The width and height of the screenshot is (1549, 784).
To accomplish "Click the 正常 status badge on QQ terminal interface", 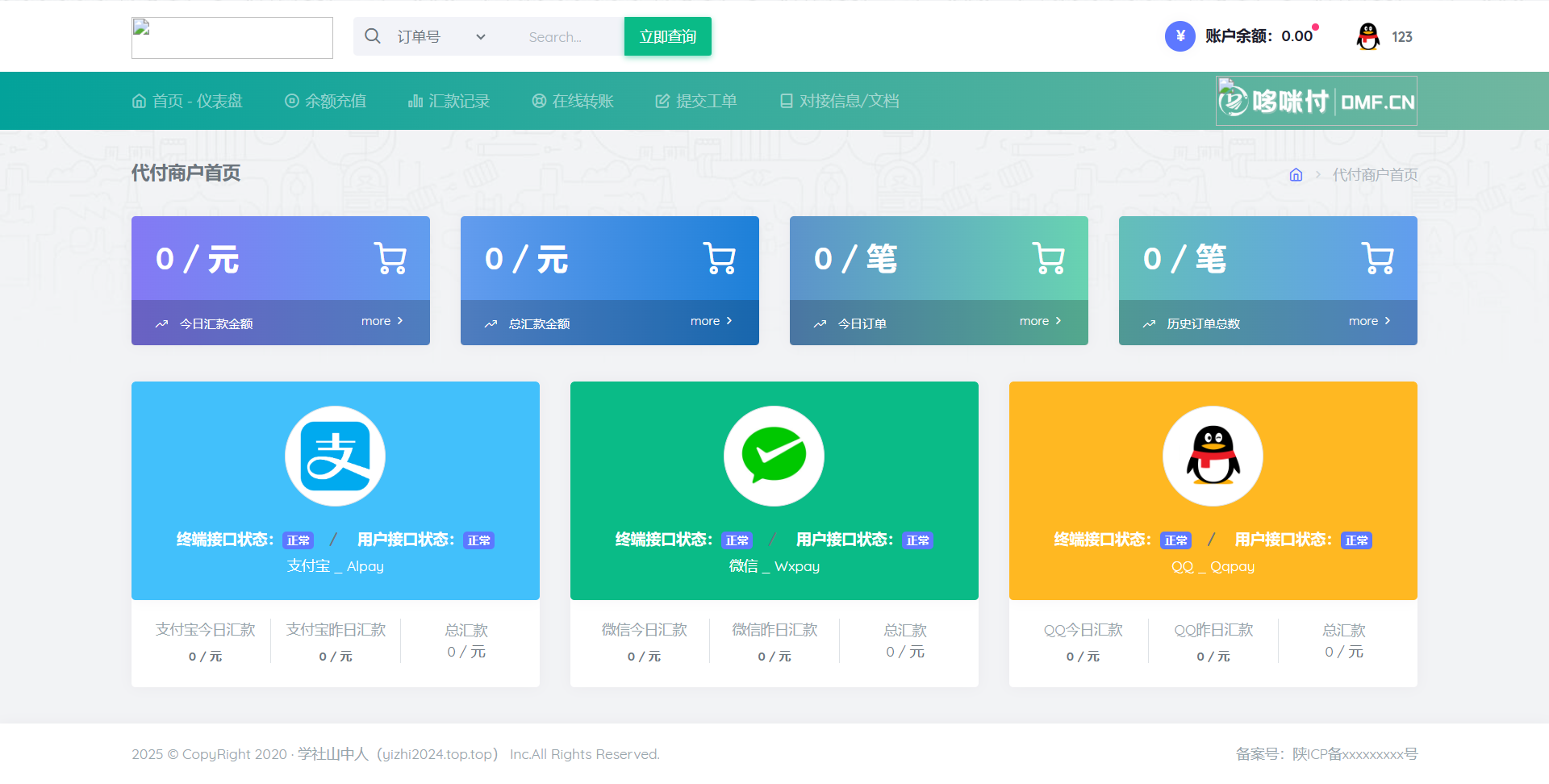I will click(x=1176, y=540).
